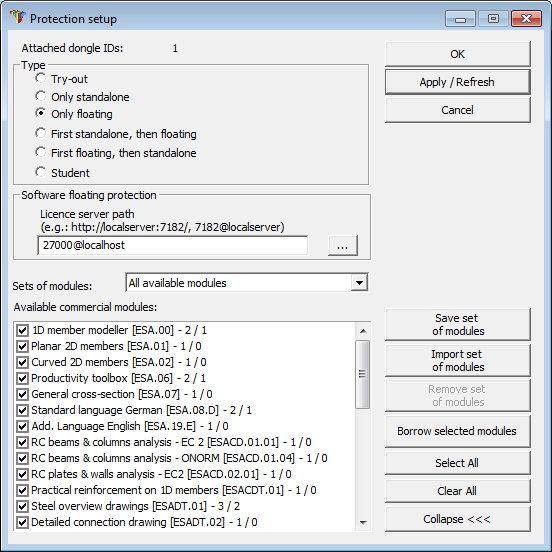Click the scroll down arrow of modules list
The image size is (552, 552).
(x=363, y=523)
